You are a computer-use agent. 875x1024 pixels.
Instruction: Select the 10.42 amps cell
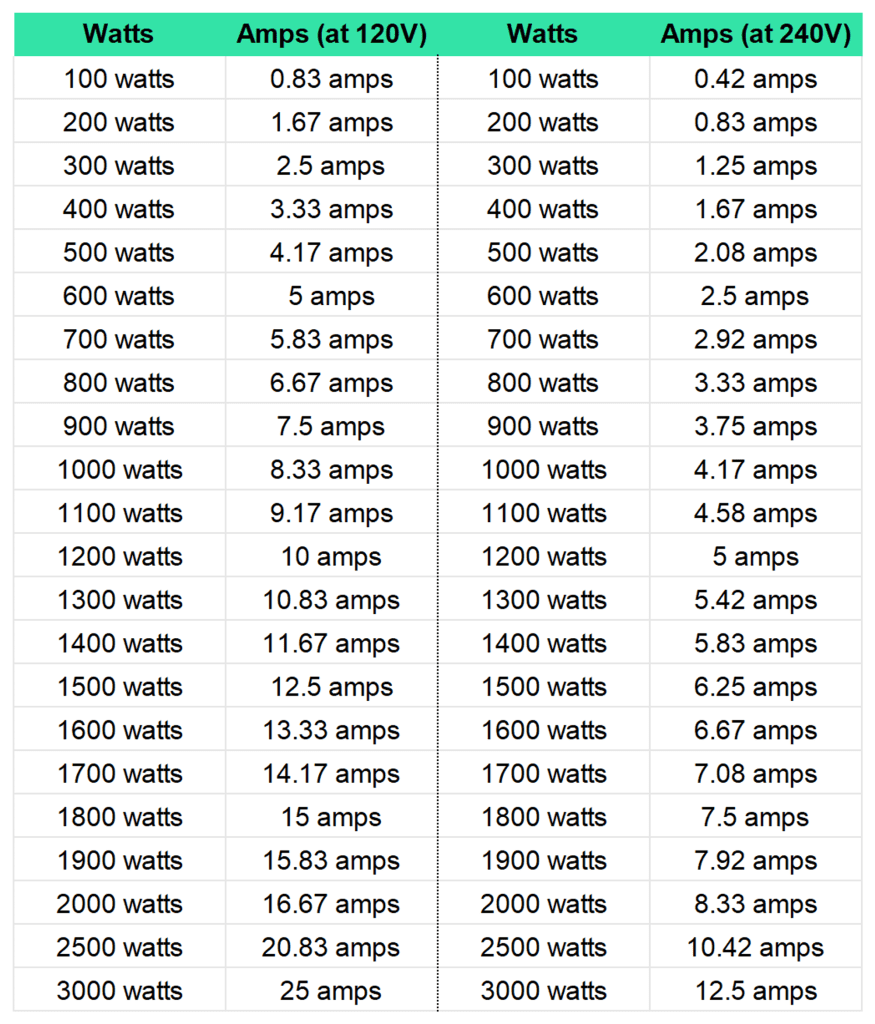[755, 948]
